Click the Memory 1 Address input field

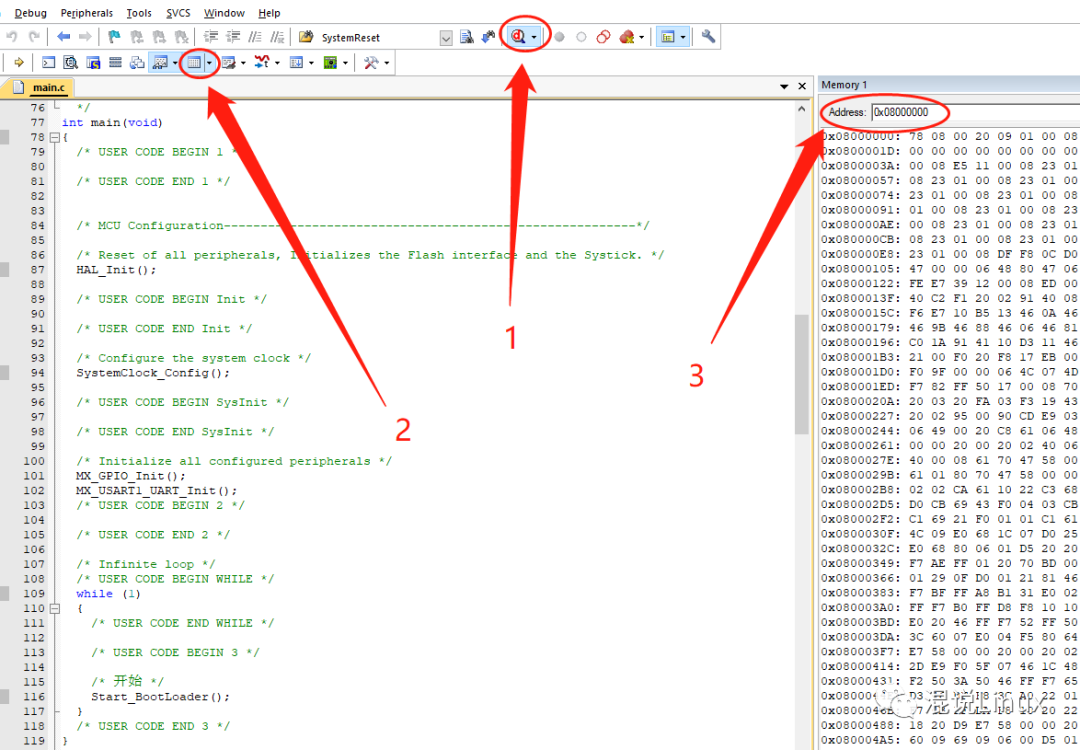click(x=975, y=112)
